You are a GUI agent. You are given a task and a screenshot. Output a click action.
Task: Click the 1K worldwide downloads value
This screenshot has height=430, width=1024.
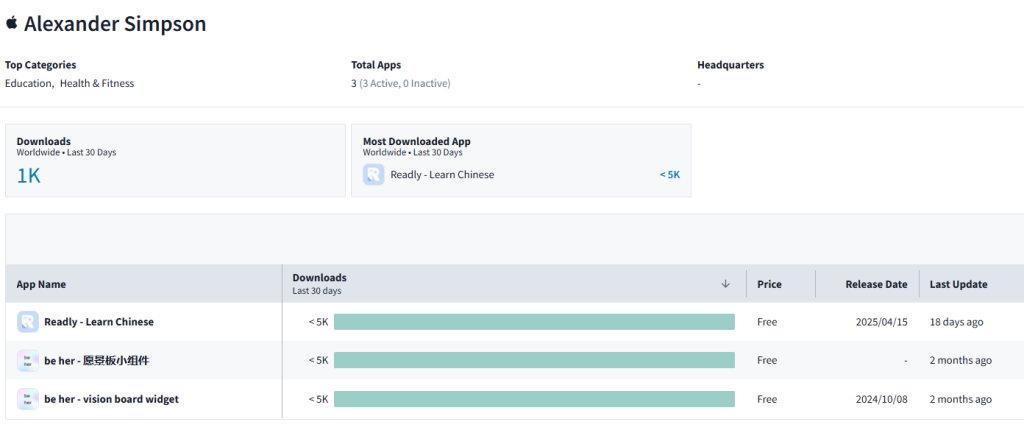click(29, 176)
